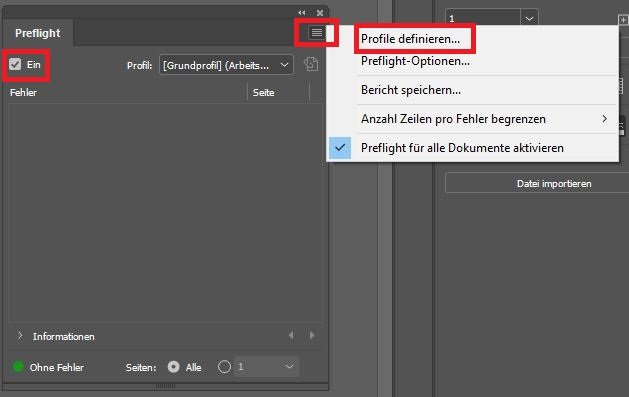Go to previous error with left arrow
The image size is (629, 397).
coord(291,335)
